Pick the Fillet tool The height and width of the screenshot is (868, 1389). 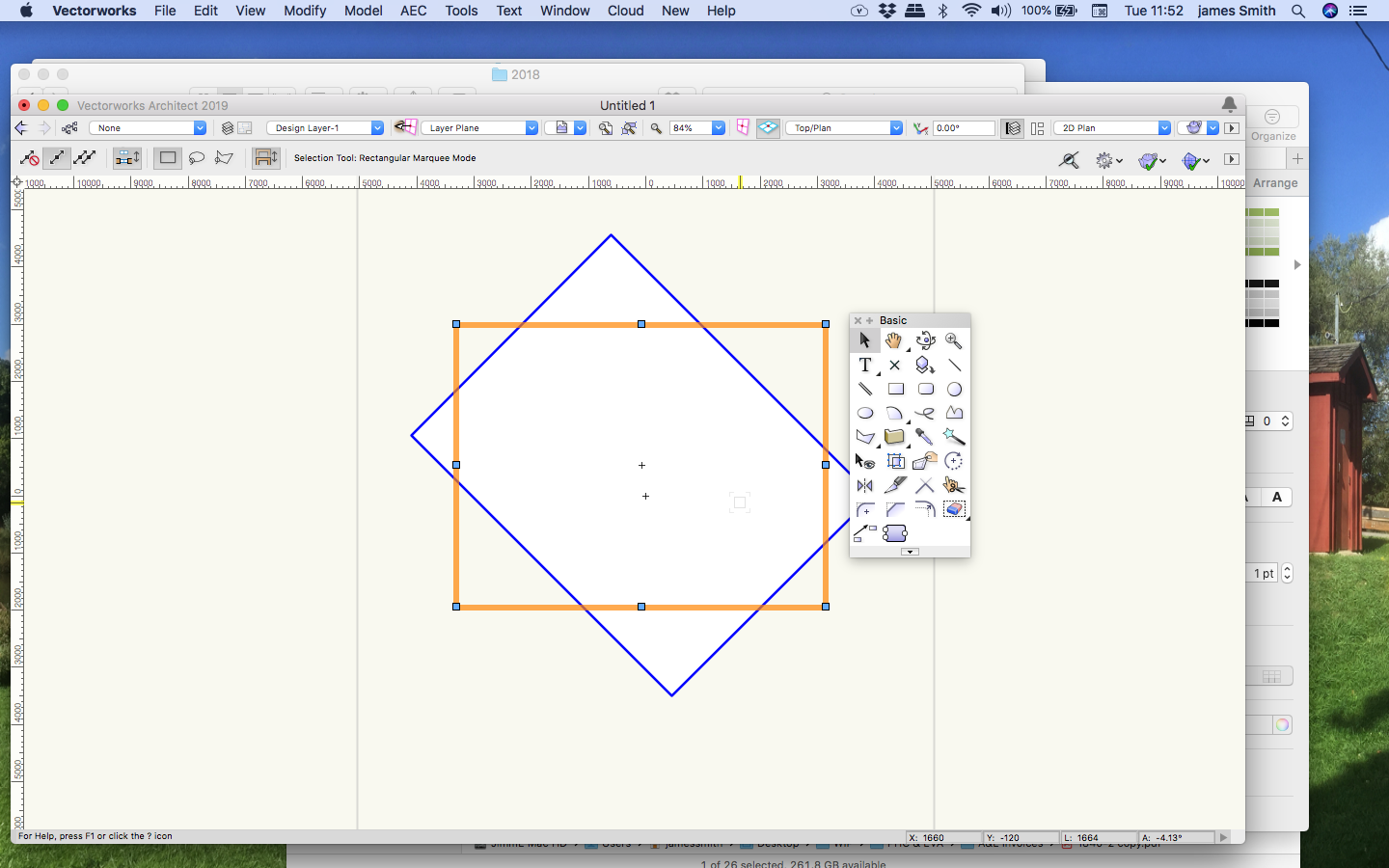865,509
